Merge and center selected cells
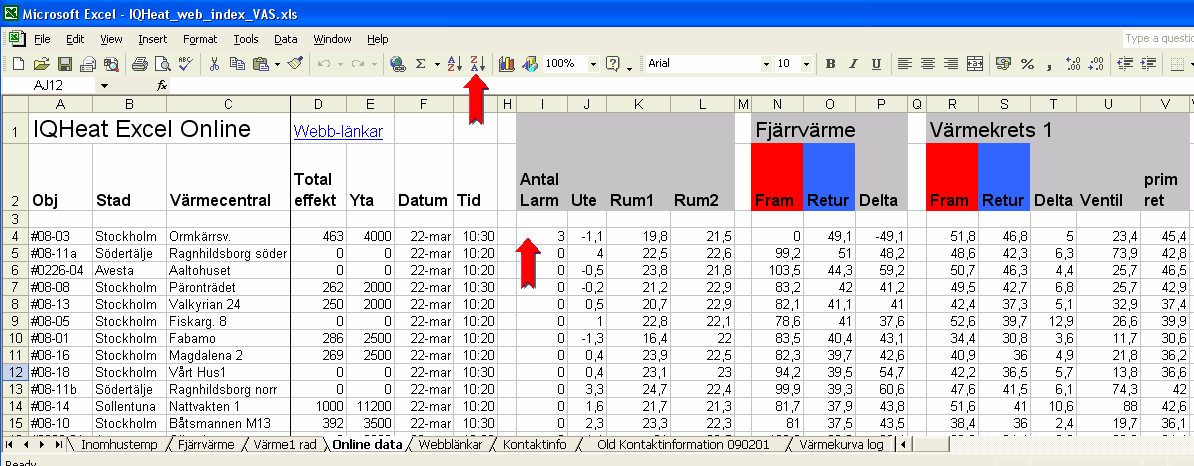1194x466 pixels. click(975, 64)
